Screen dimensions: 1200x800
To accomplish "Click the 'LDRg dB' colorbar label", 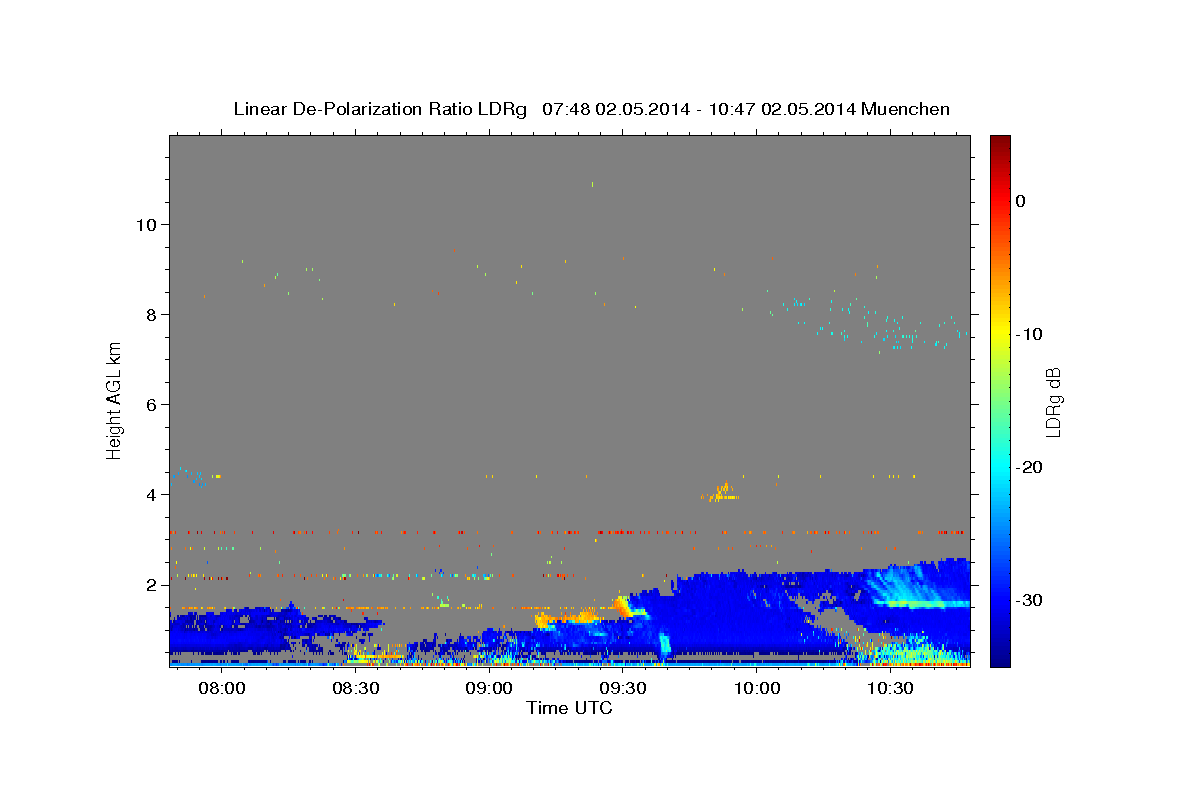I will click(1053, 402).
